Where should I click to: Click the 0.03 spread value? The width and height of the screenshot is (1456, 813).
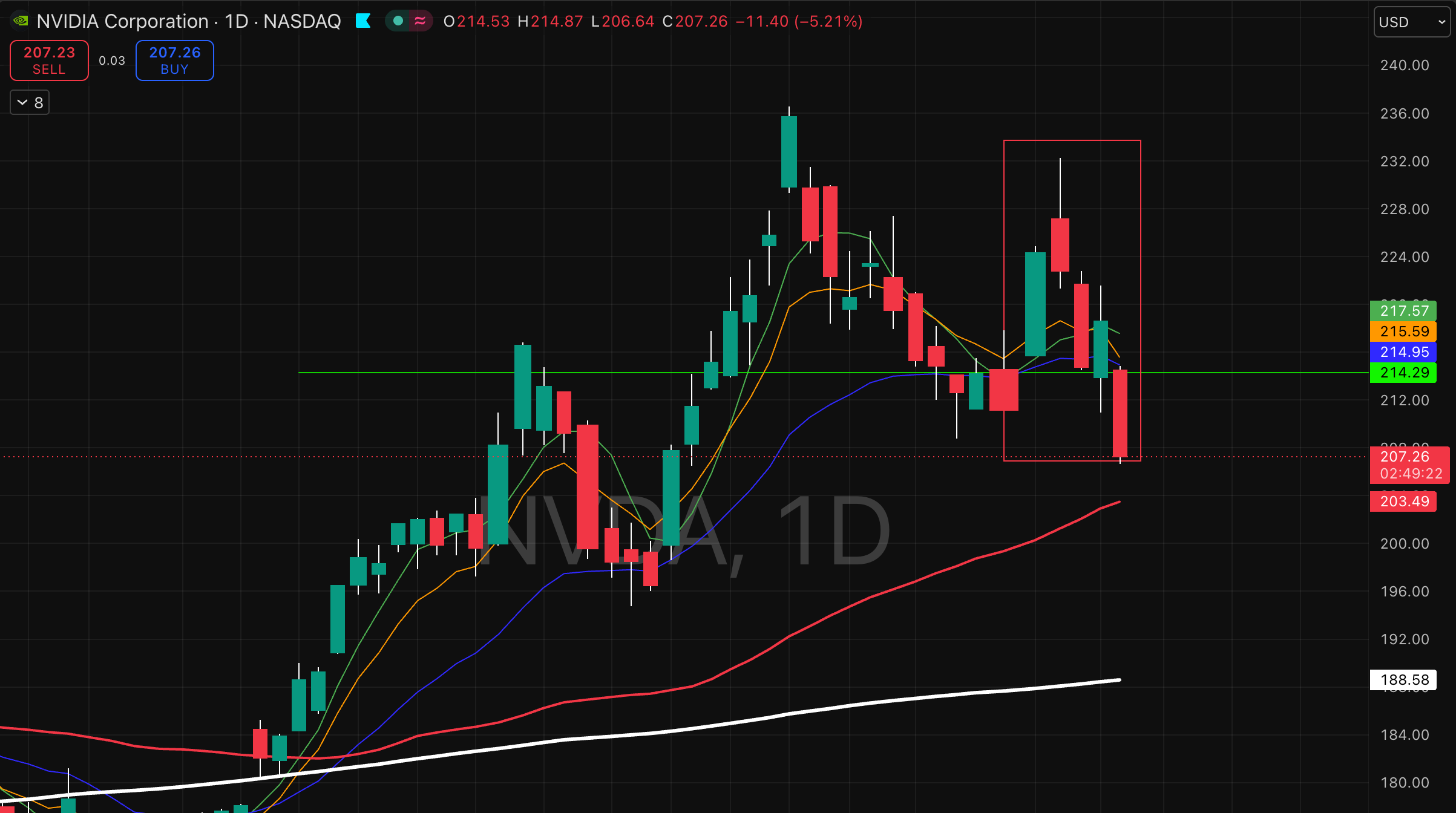pos(112,60)
